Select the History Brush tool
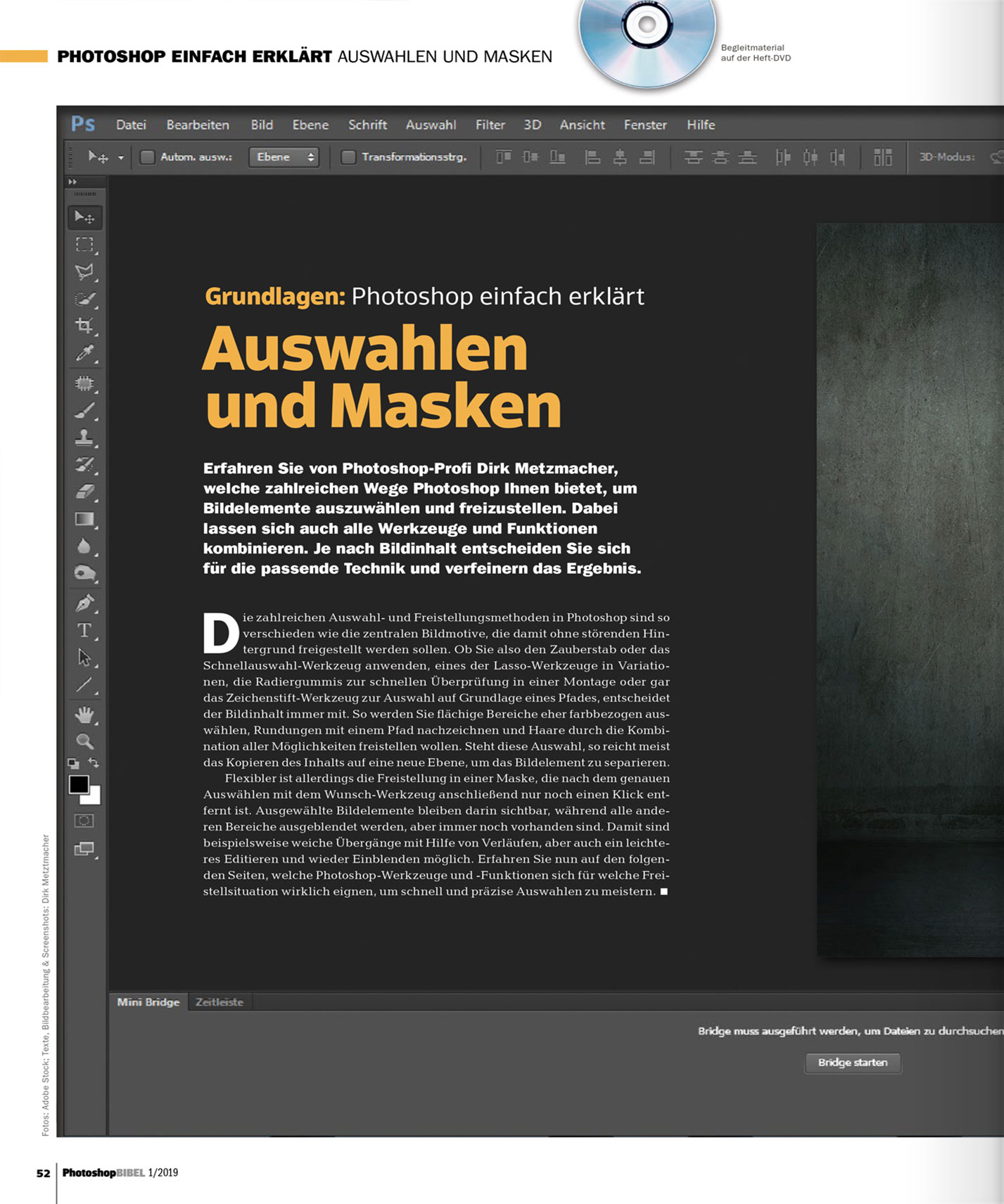The width and height of the screenshot is (1004, 1204). tap(85, 464)
